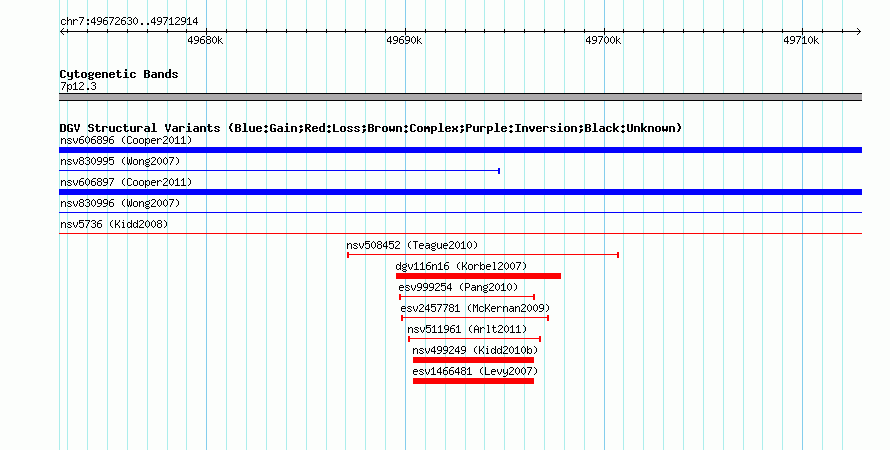Select the thick red nsv499249 loss bar
This screenshot has height=450, width=890.
pyautogui.click(x=473, y=360)
